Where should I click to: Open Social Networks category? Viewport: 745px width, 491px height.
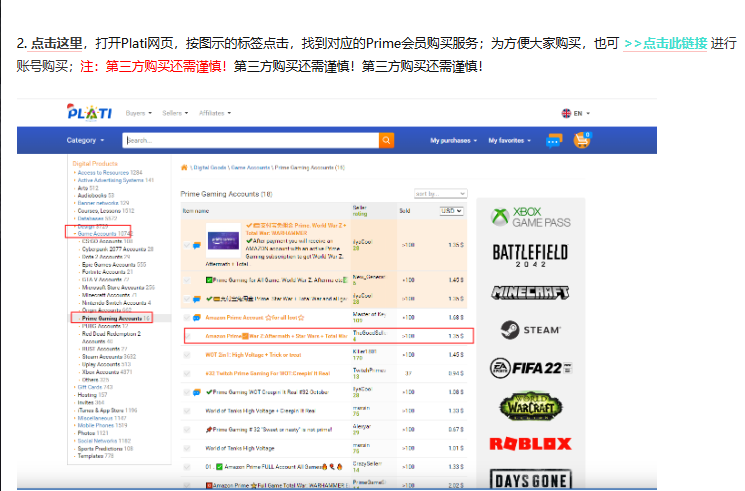[x=104, y=441]
